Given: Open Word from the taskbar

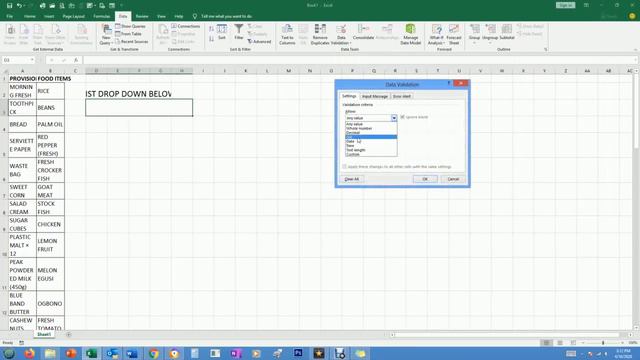Looking at the screenshot, I should tap(132, 353).
